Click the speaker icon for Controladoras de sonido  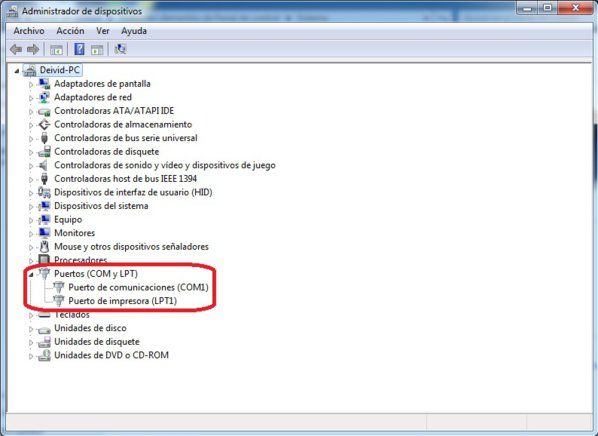43,165
